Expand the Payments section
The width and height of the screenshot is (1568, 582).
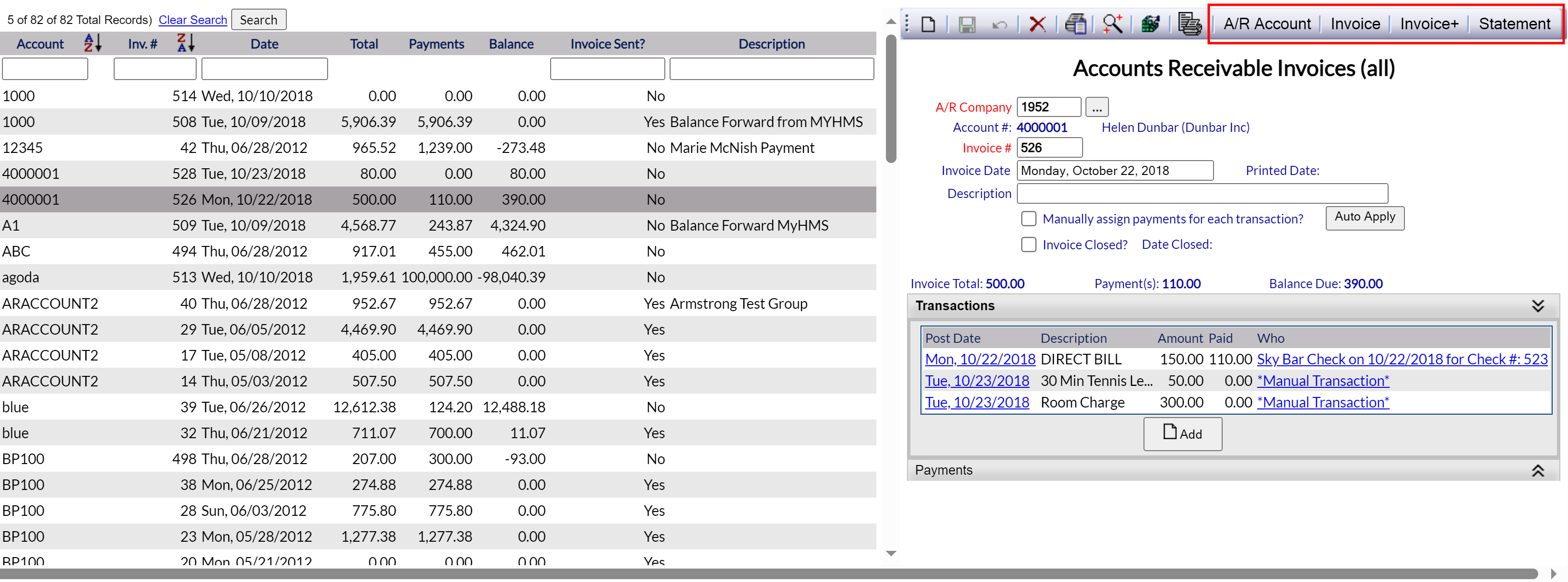pos(1538,471)
